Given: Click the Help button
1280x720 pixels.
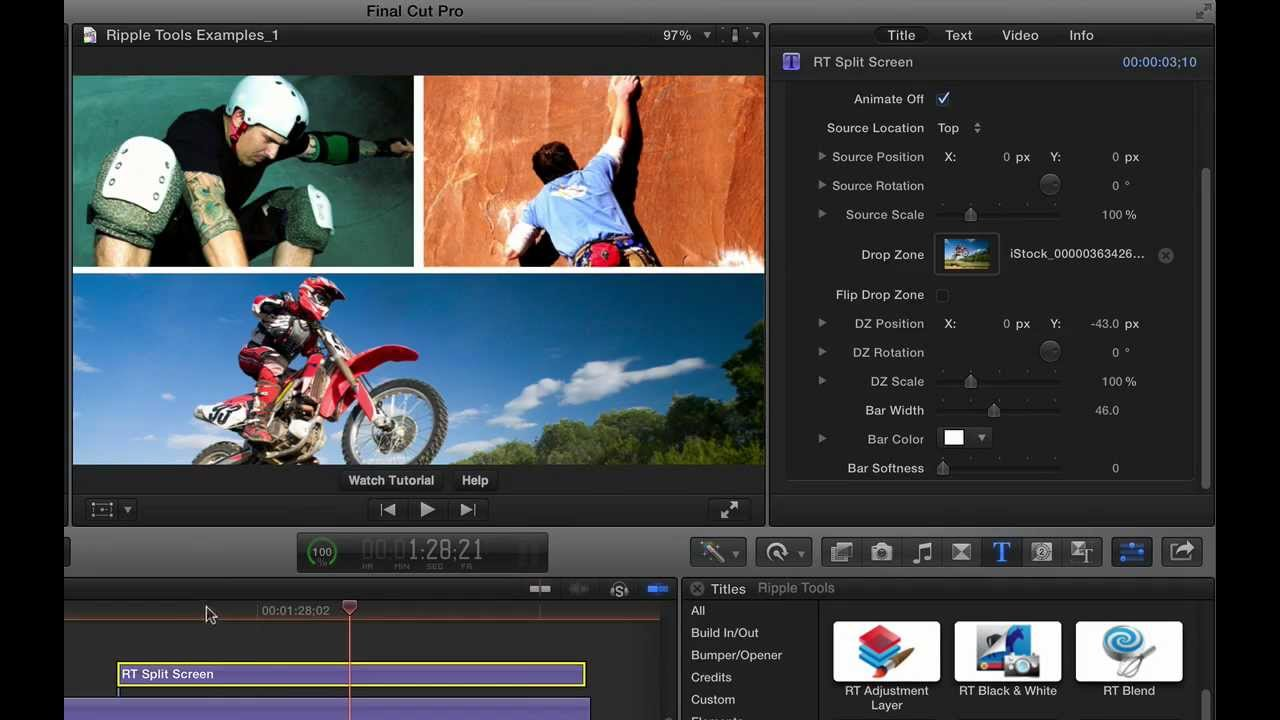Looking at the screenshot, I should click(x=475, y=480).
